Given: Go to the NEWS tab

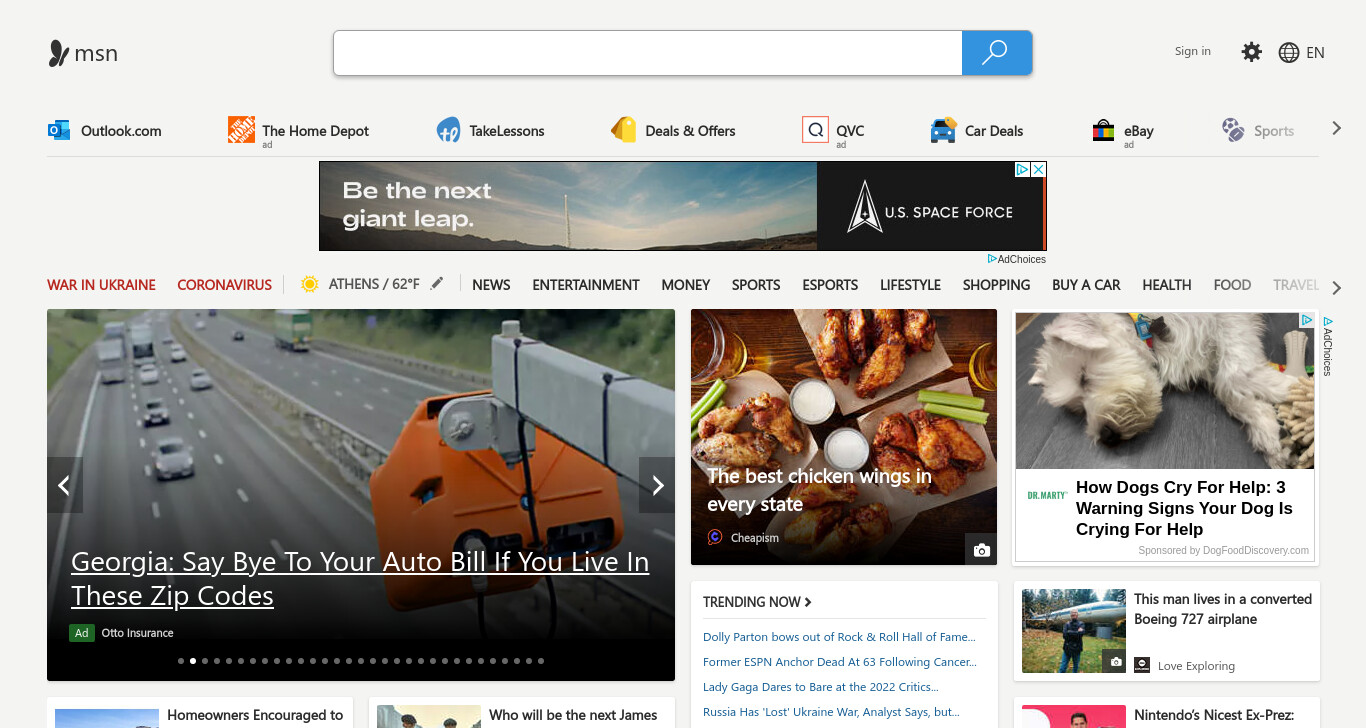Looking at the screenshot, I should pyautogui.click(x=491, y=285).
